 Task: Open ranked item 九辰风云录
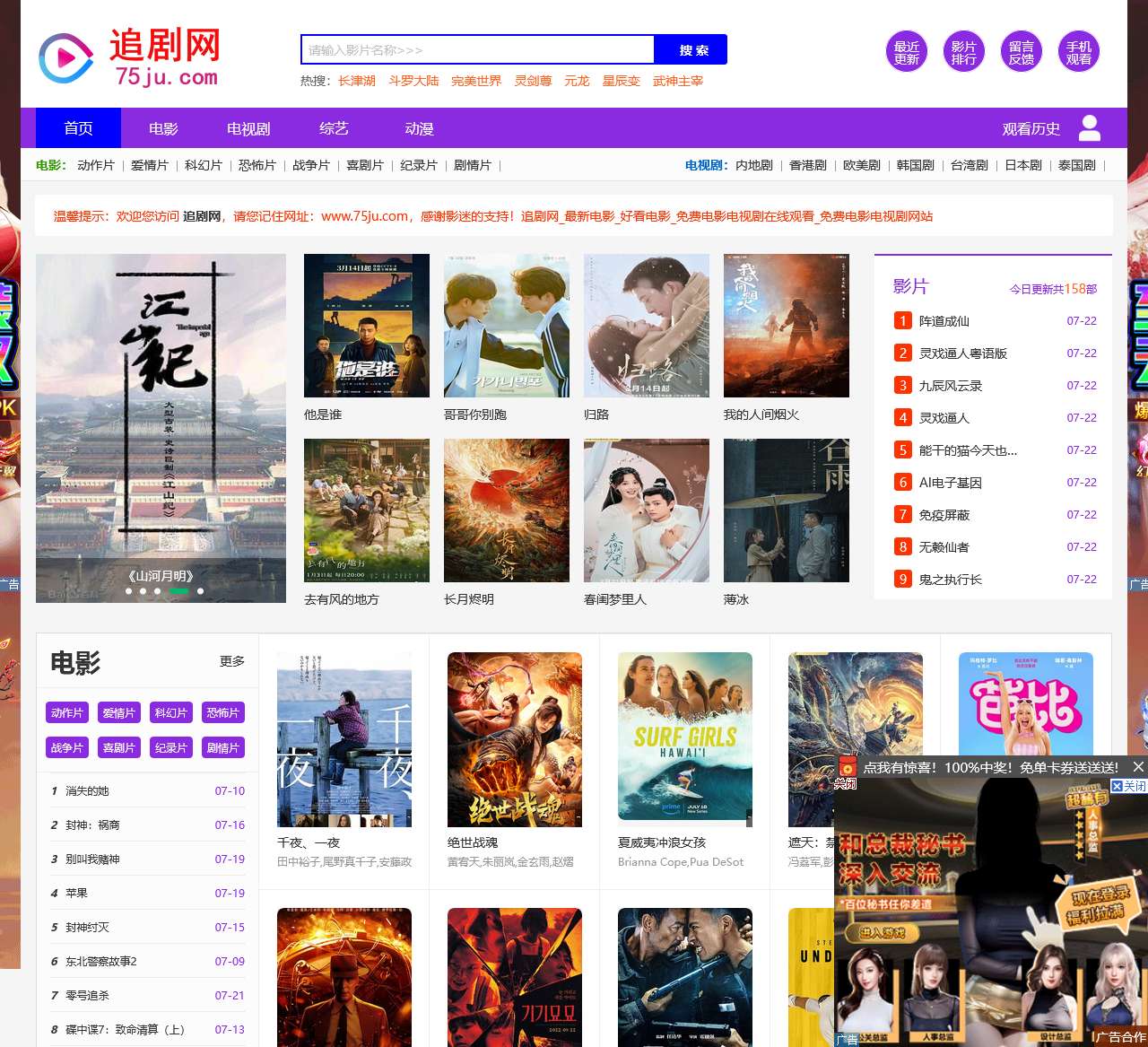[951, 386]
